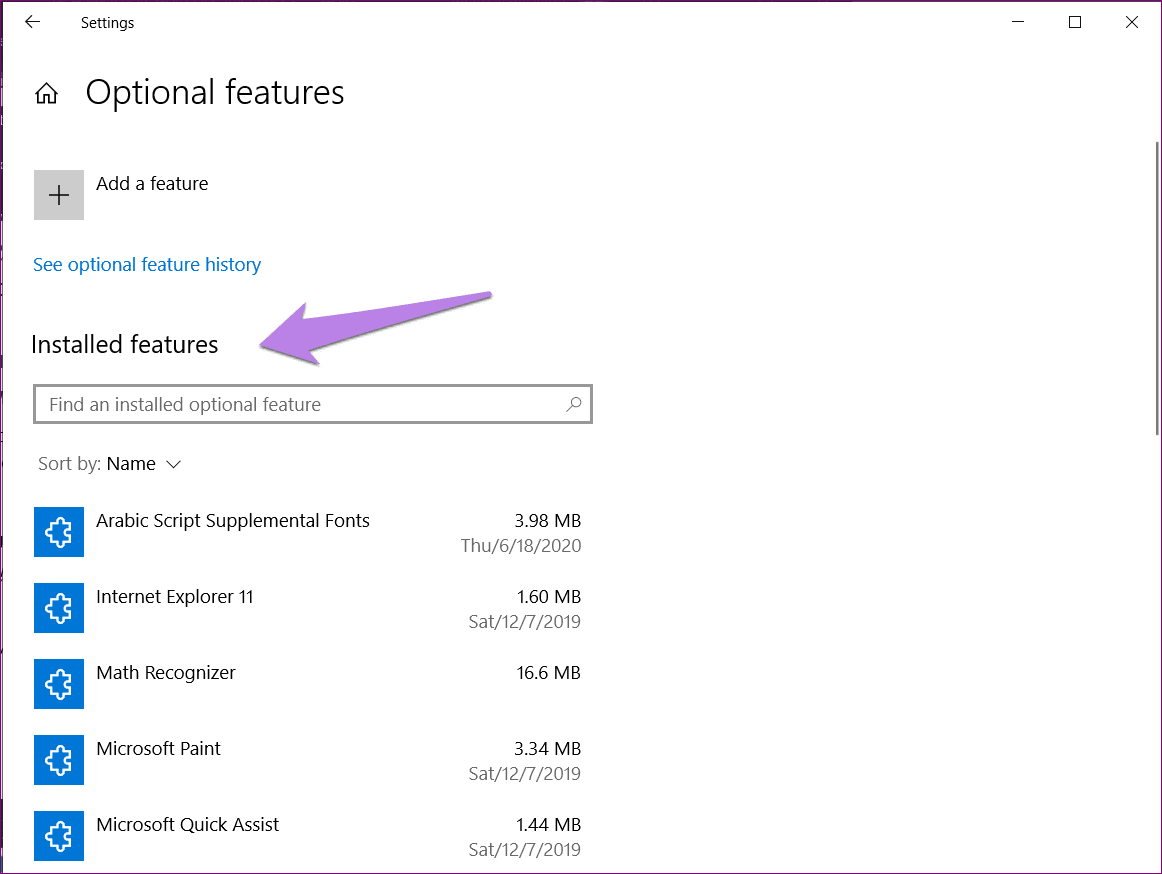The height and width of the screenshot is (874, 1162).
Task: Click the back arrow in Settings
Action: coord(32,21)
